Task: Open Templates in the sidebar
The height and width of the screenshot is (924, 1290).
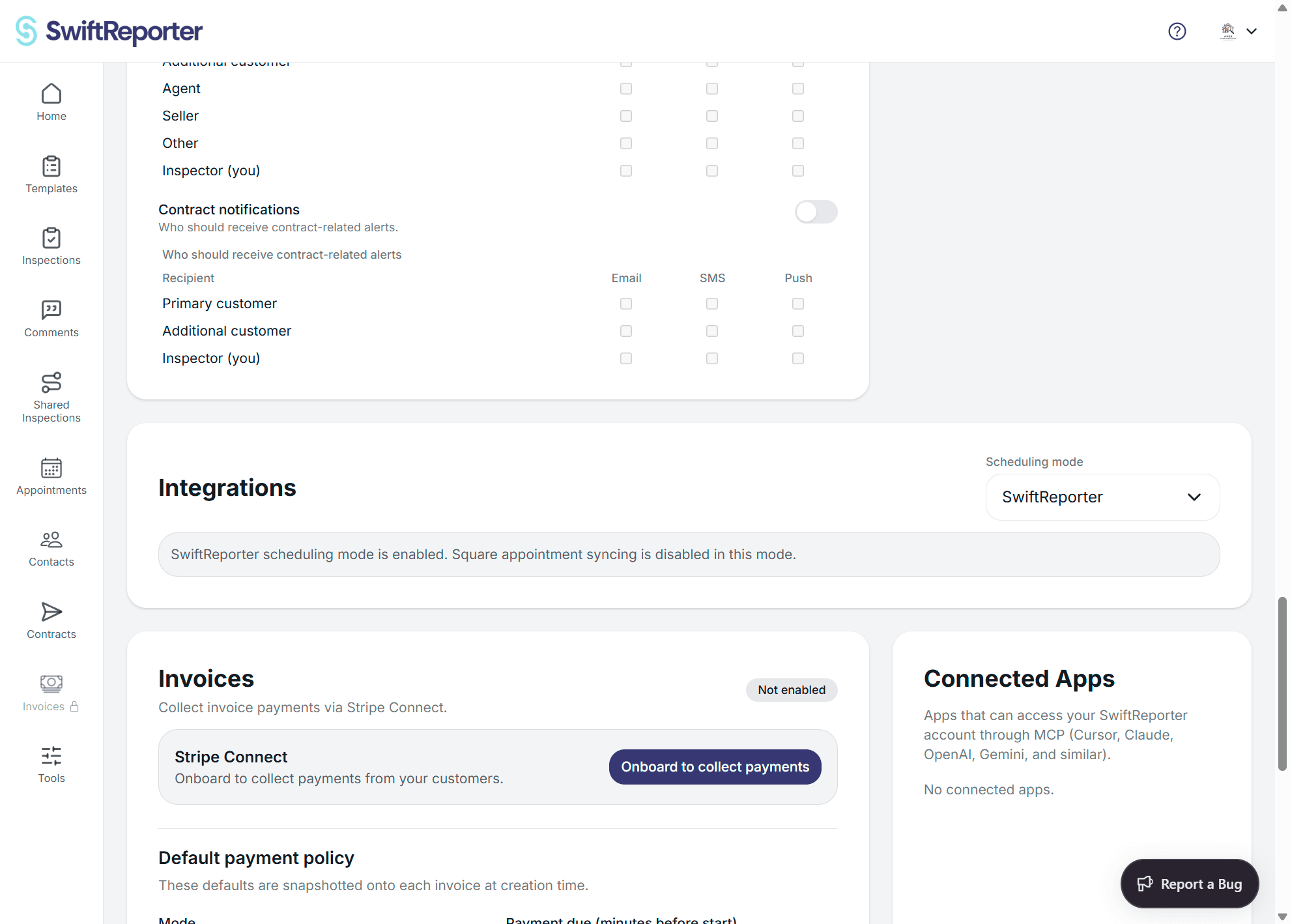Action: pos(51,175)
